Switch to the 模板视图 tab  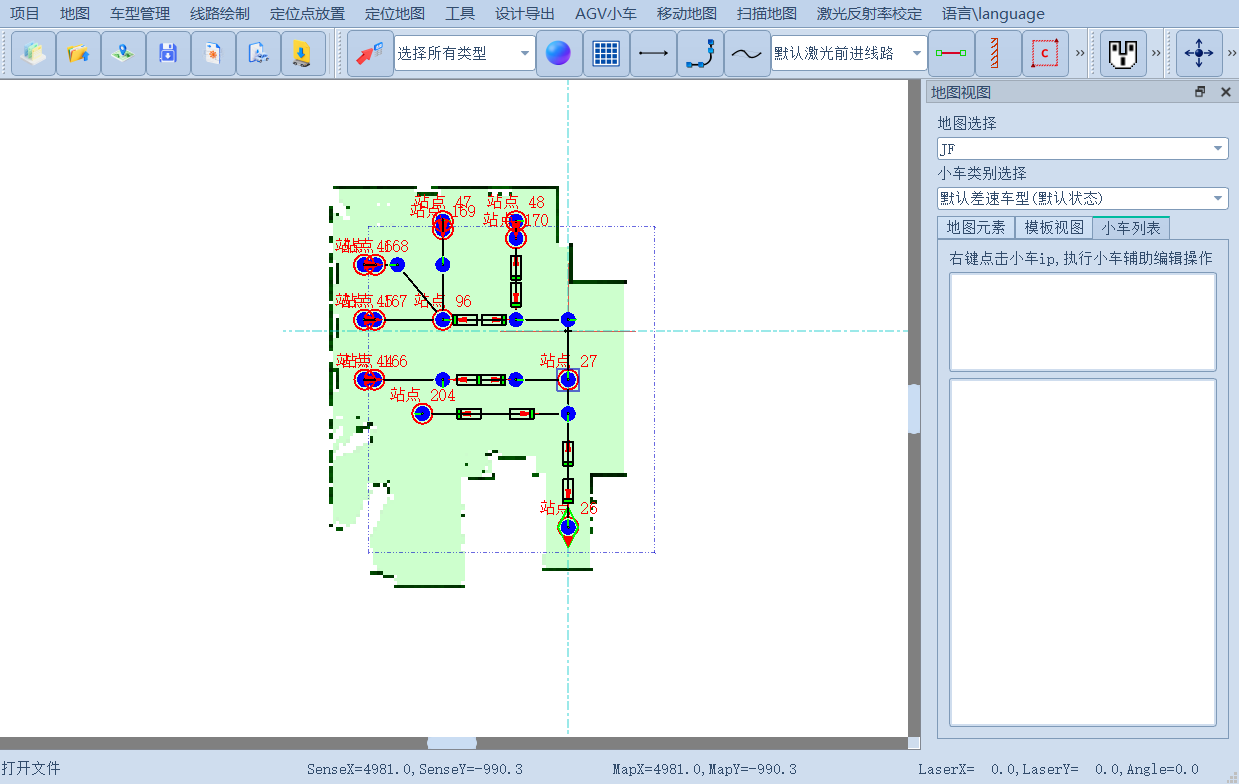coord(1054,227)
